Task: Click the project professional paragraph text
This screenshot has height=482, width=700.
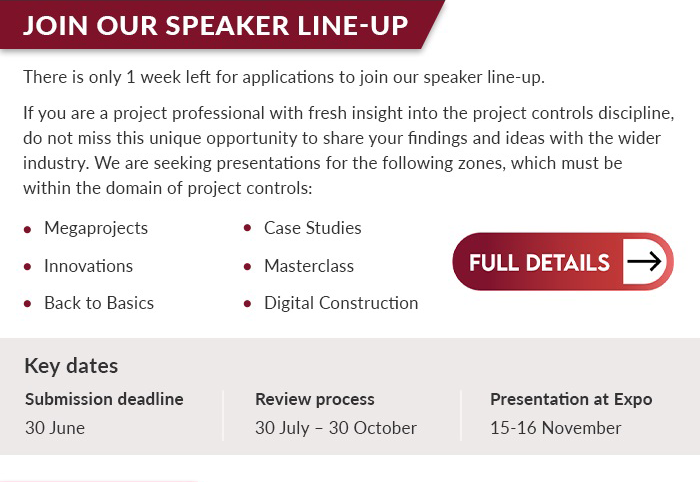Action: [349, 150]
